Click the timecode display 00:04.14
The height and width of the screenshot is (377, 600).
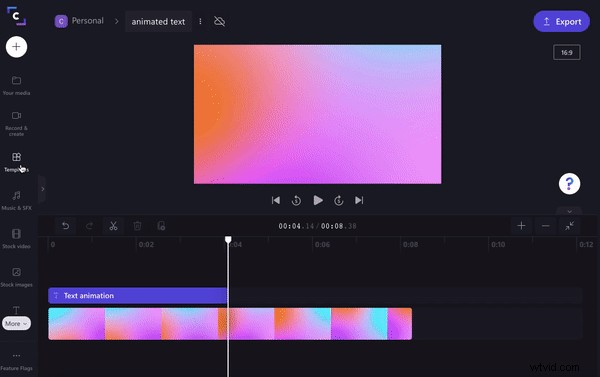click(x=296, y=226)
